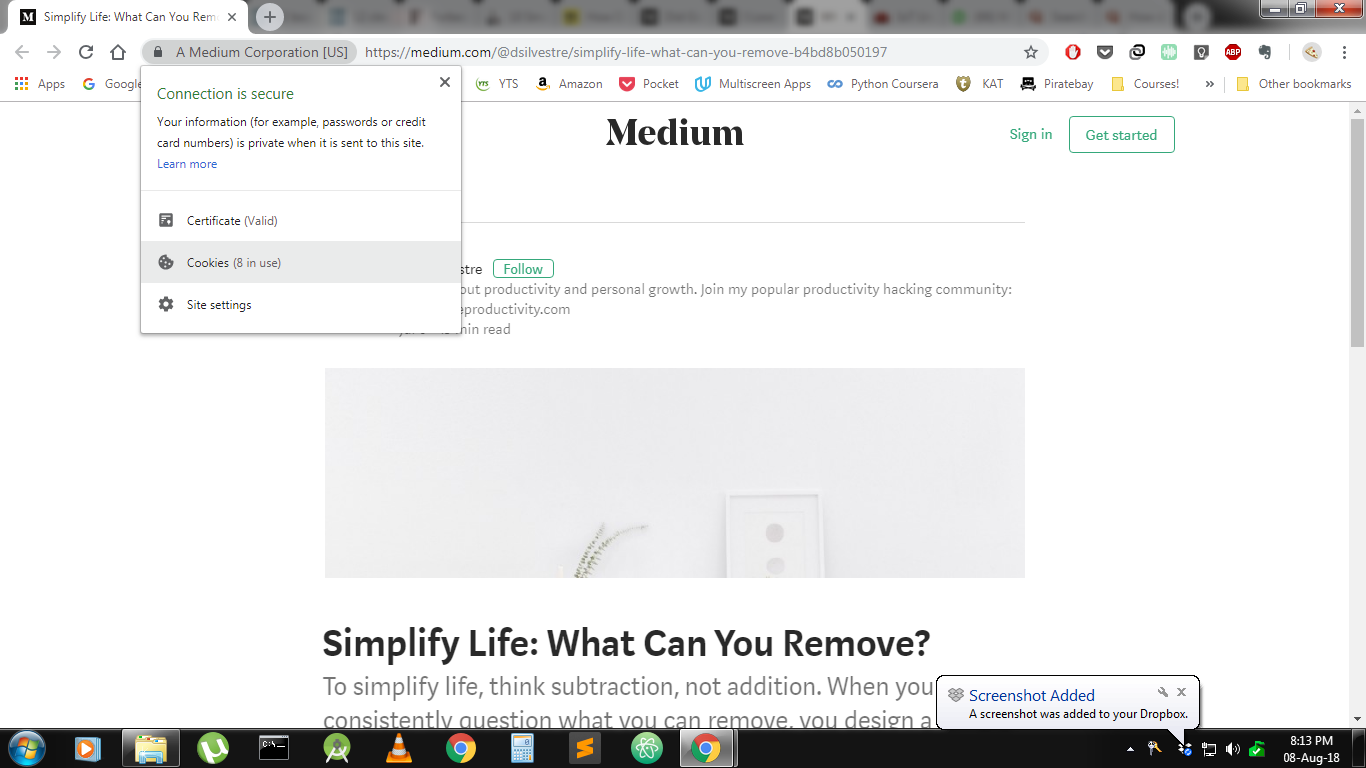
Task: Click the Dropbox system tray icon
Action: pyautogui.click(x=1184, y=749)
